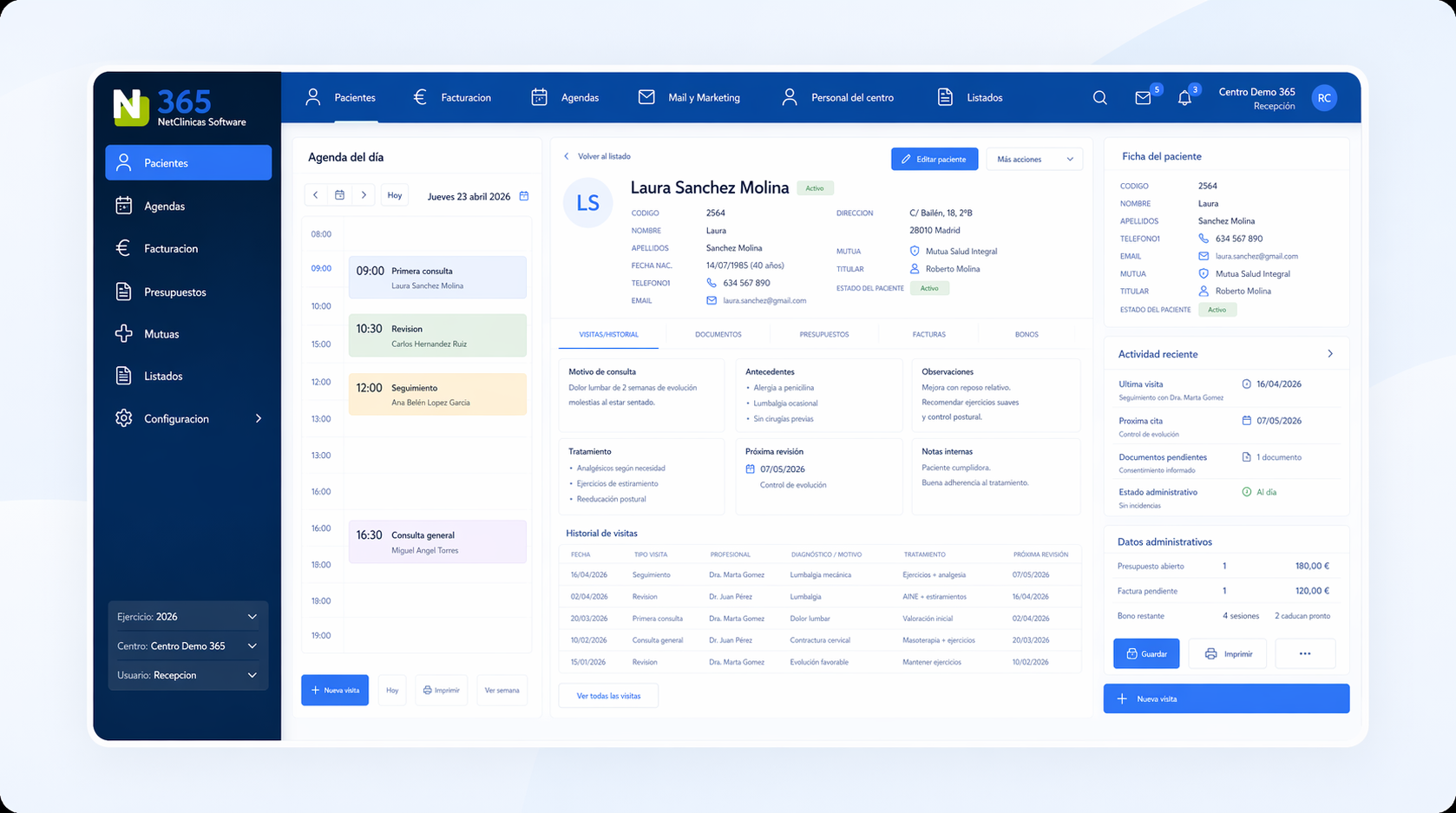Go to next day in agenda
The height and width of the screenshot is (813, 1456).
pos(364,195)
